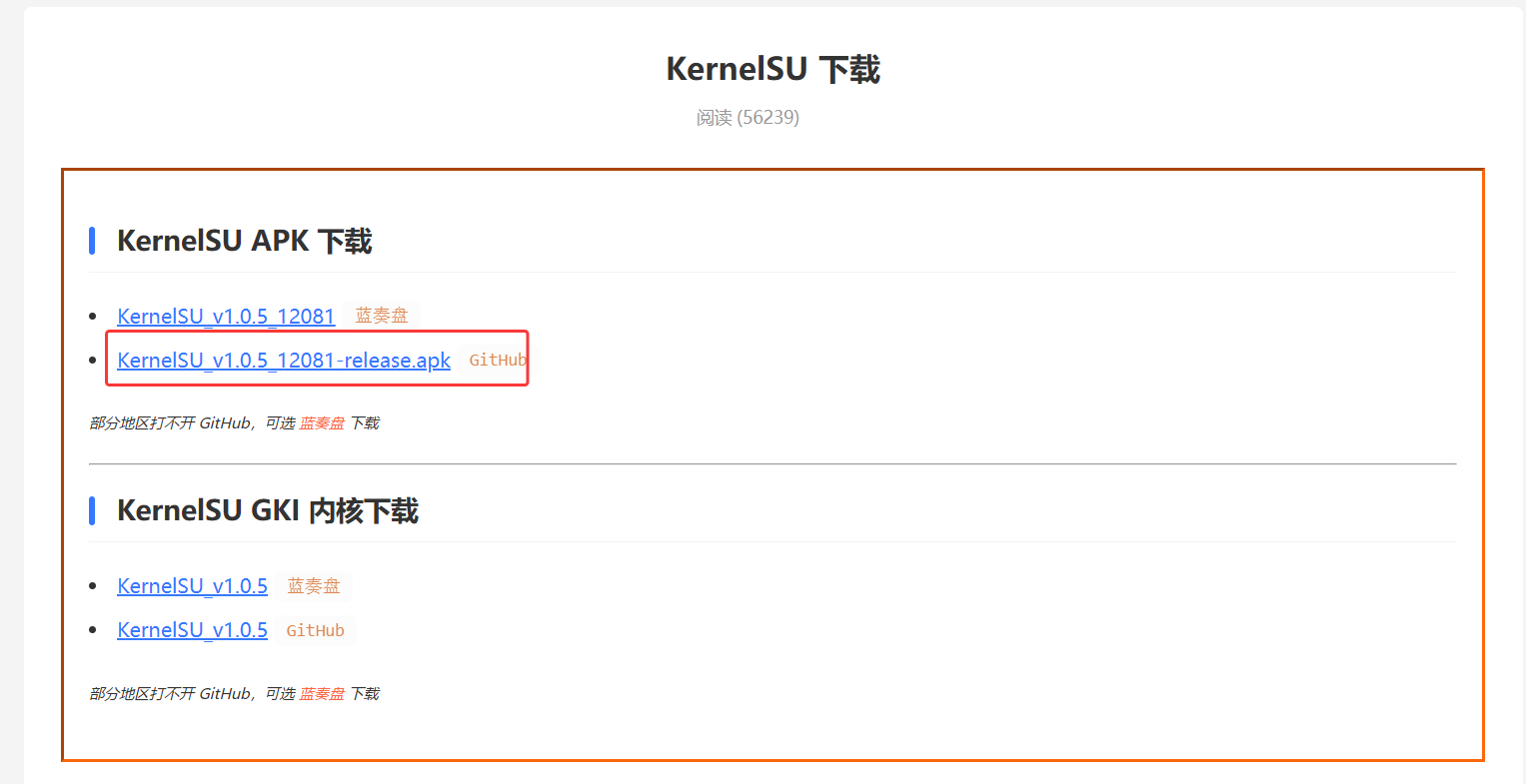This screenshot has width=1526, height=784.
Task: Click the 蓝奏盘 tag in the GKI kernel list
Action: click(x=314, y=586)
